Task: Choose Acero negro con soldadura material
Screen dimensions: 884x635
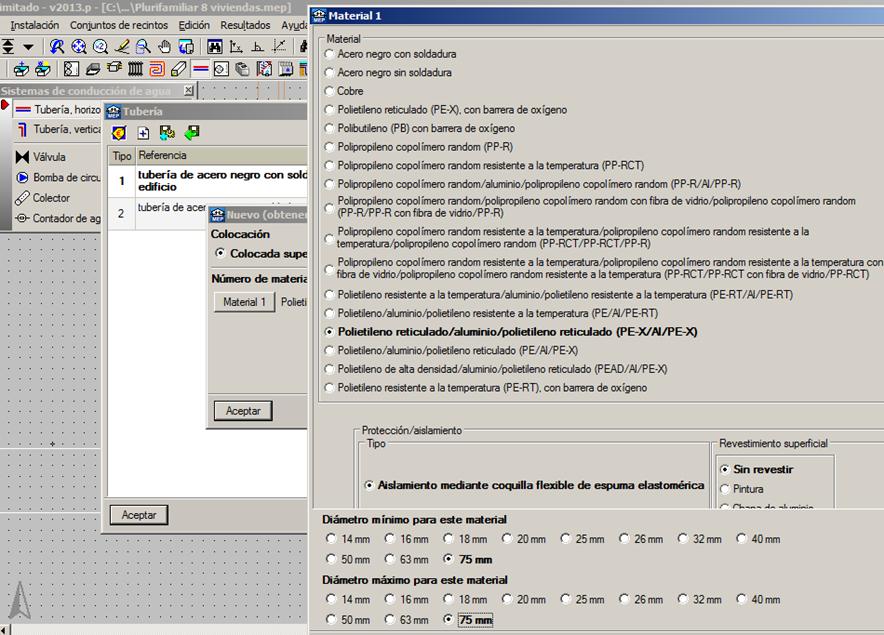Action: [x=330, y=54]
